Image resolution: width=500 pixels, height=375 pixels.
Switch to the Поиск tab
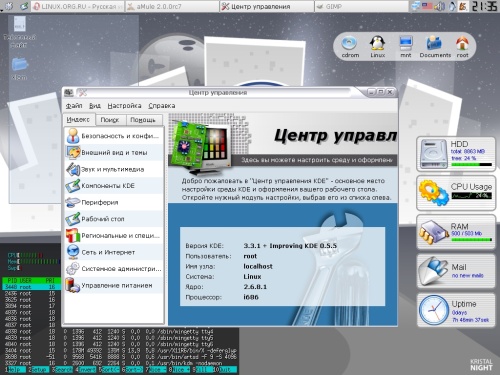(x=110, y=120)
